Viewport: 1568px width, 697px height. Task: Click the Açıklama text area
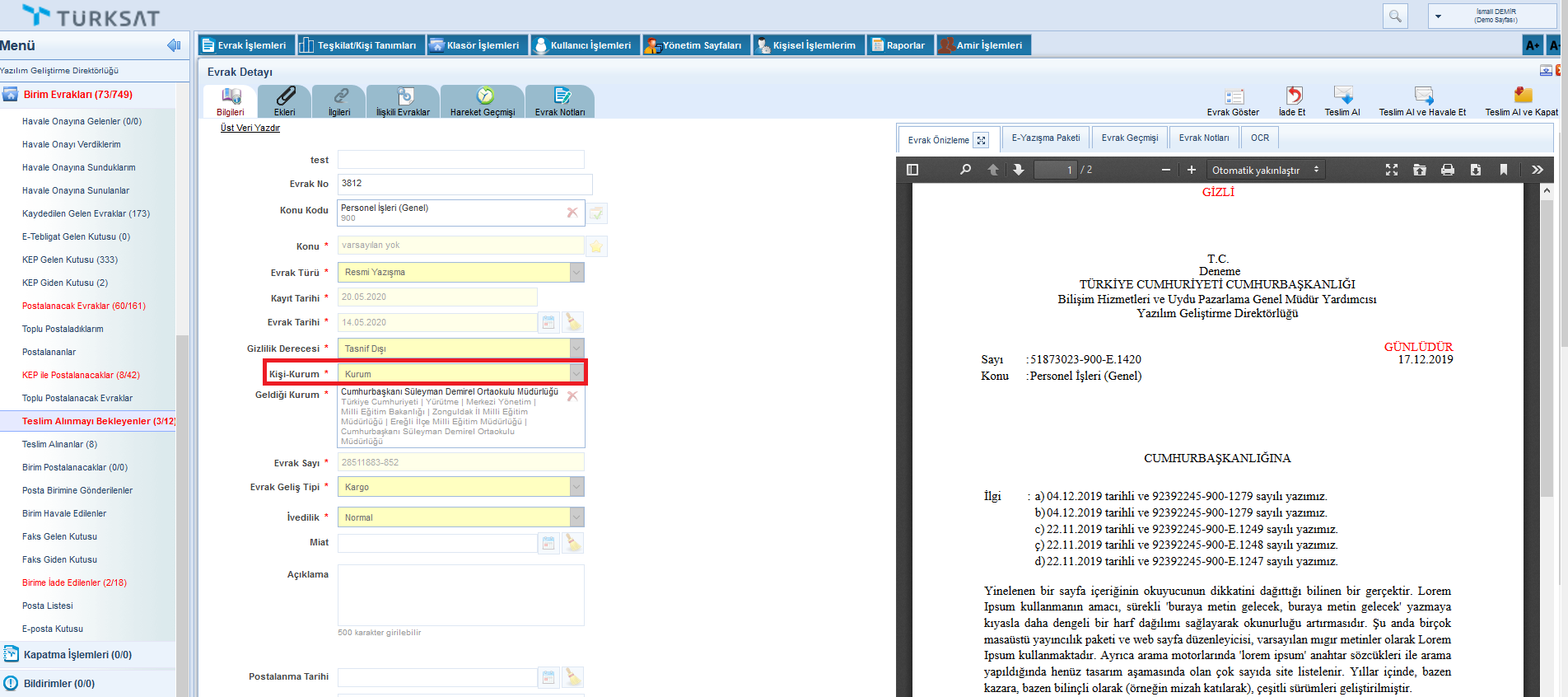(460, 595)
